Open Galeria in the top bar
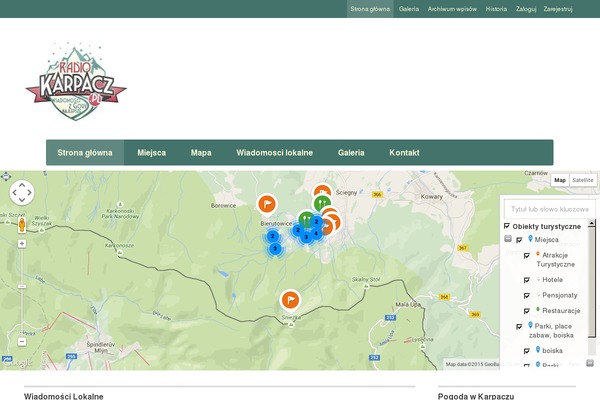The width and height of the screenshot is (600, 400). [x=409, y=9]
